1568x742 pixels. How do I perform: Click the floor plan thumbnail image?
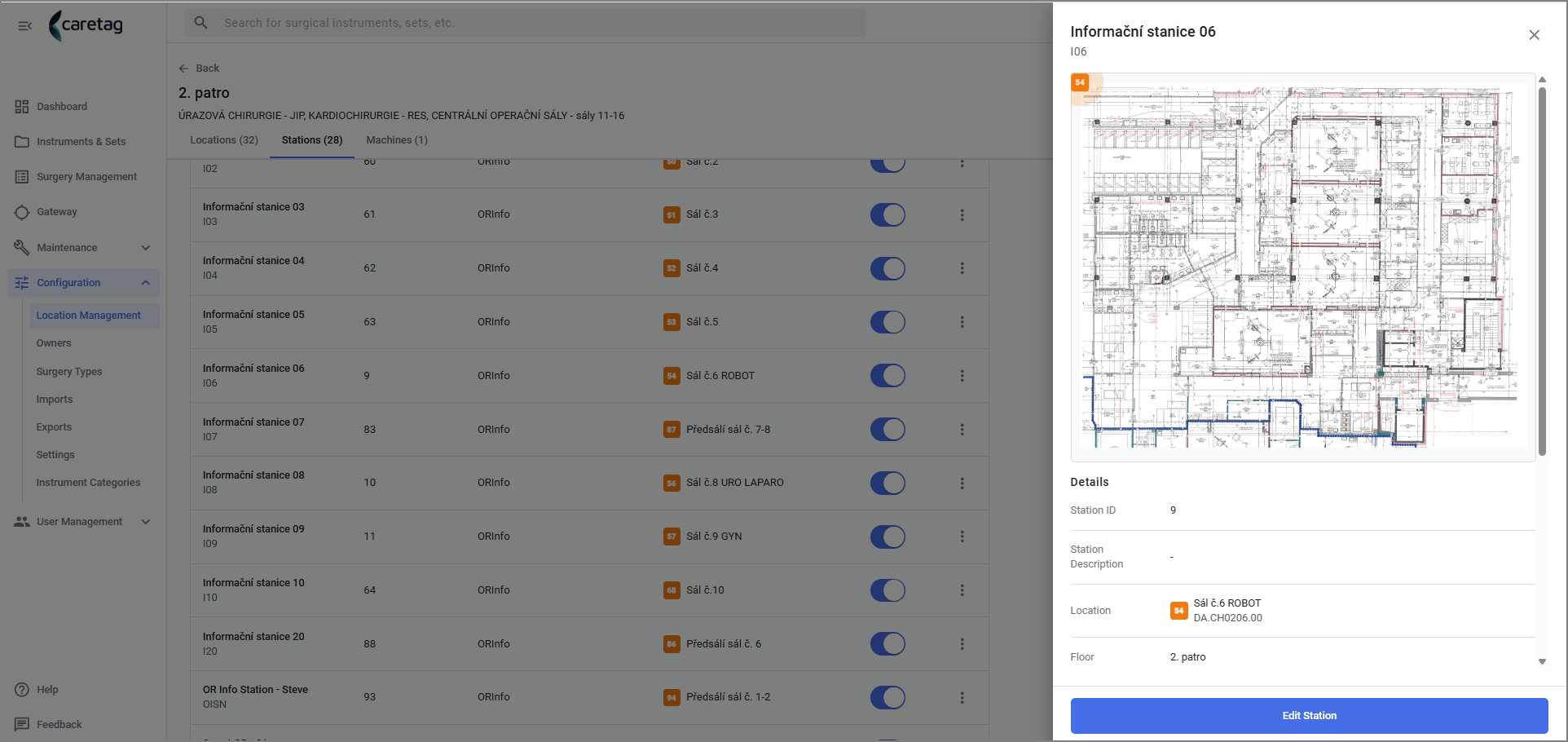point(1302,267)
